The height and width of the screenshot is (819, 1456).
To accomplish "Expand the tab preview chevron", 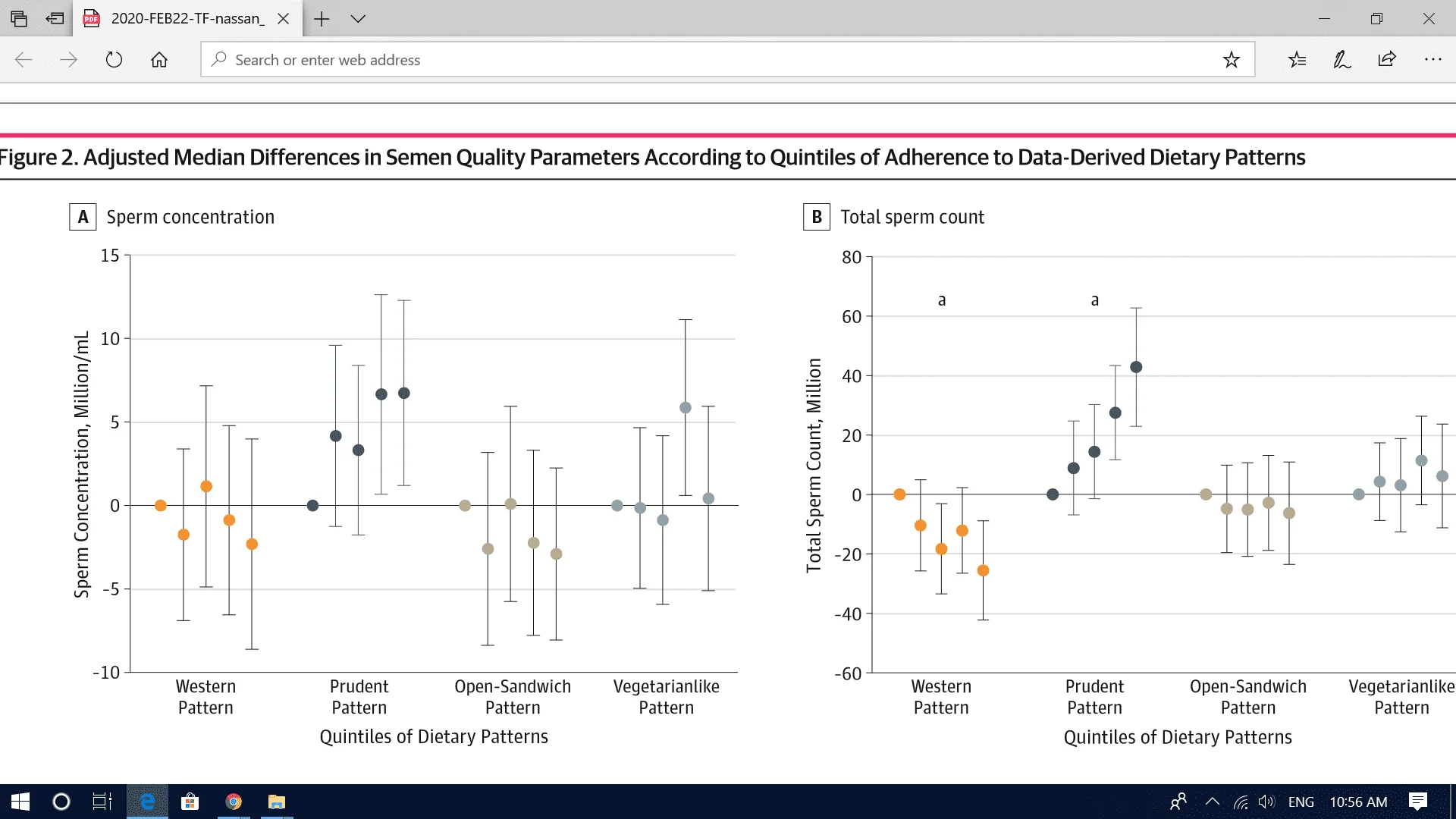I will coord(358,18).
